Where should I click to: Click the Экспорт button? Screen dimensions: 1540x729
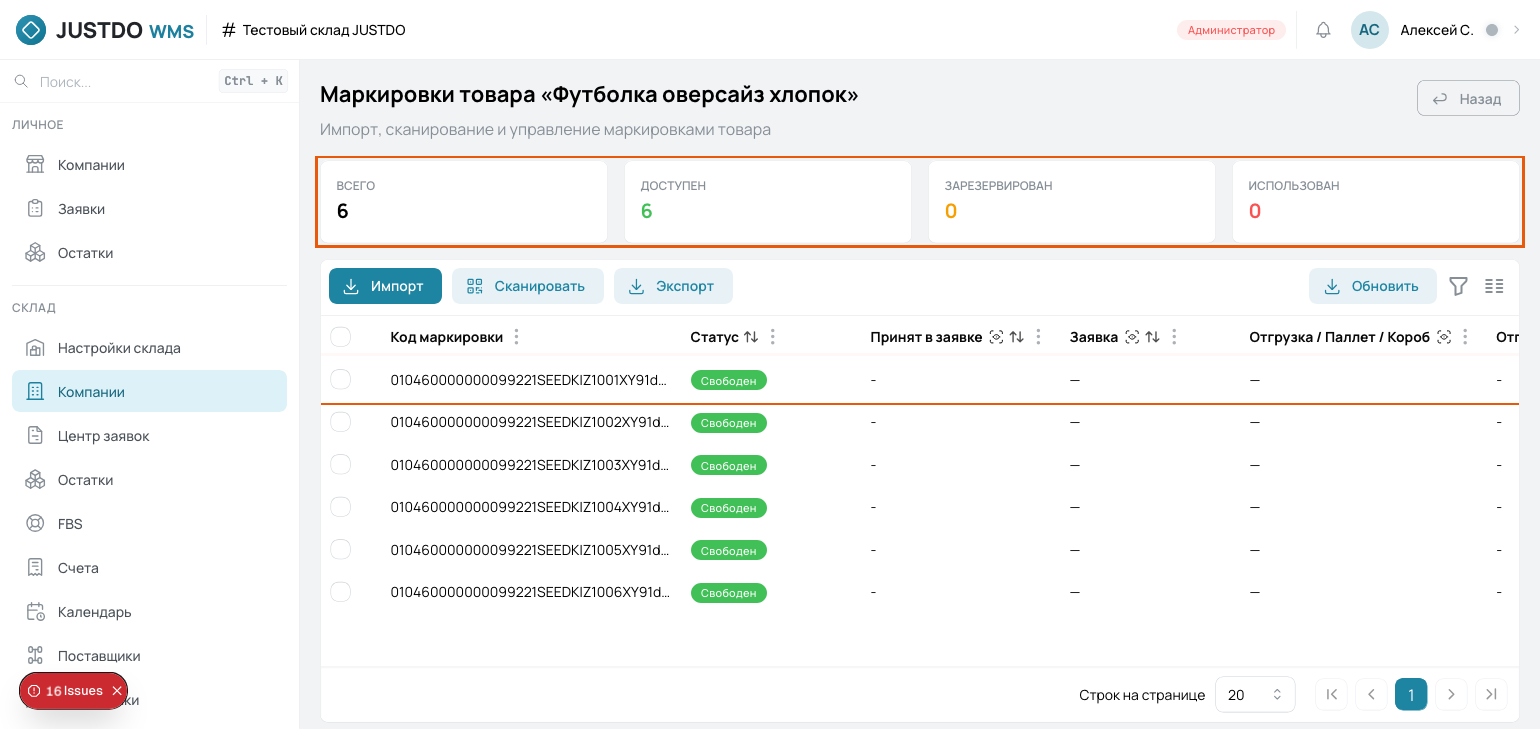click(673, 286)
